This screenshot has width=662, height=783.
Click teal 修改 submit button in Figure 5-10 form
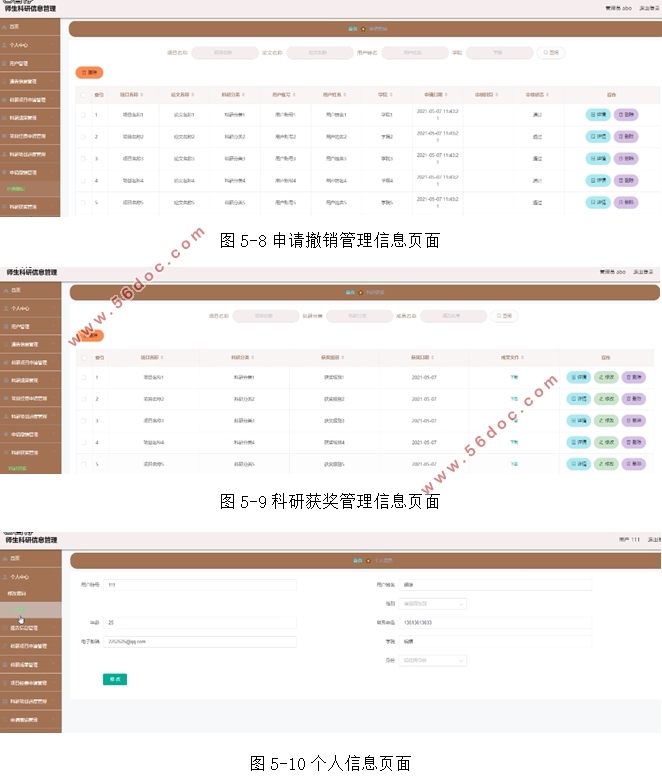click(x=115, y=679)
